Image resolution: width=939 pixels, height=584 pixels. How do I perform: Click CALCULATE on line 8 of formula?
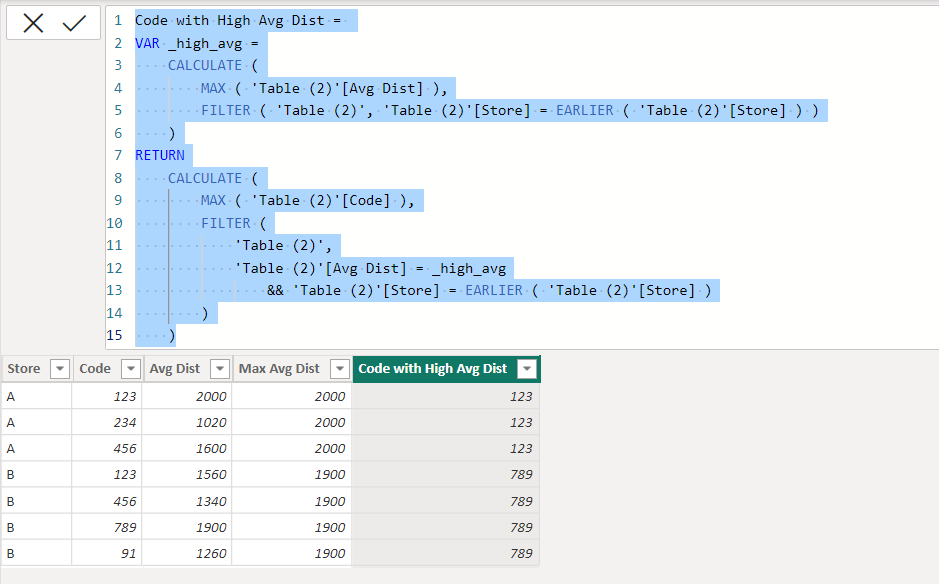pos(205,178)
